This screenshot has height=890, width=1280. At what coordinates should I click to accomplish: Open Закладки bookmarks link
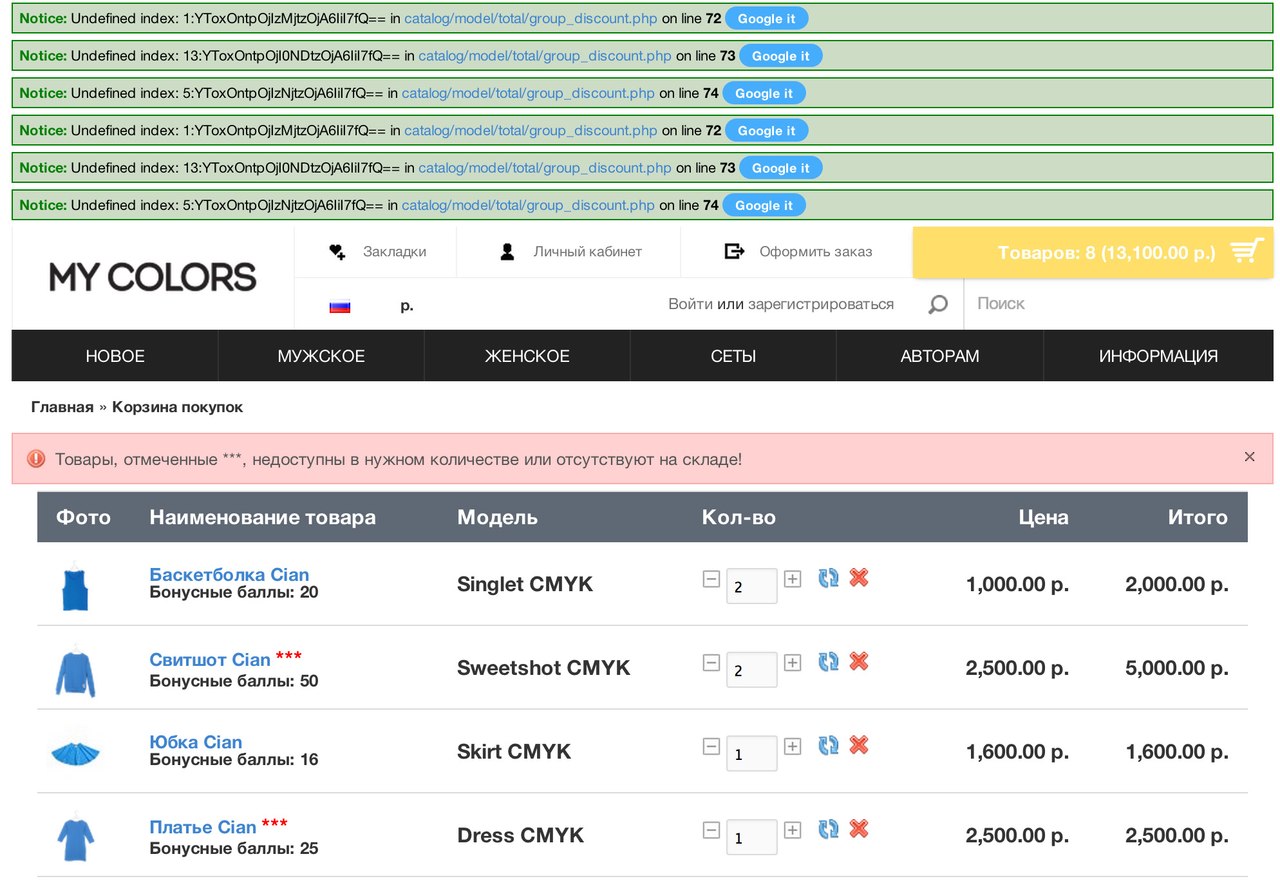(x=394, y=252)
